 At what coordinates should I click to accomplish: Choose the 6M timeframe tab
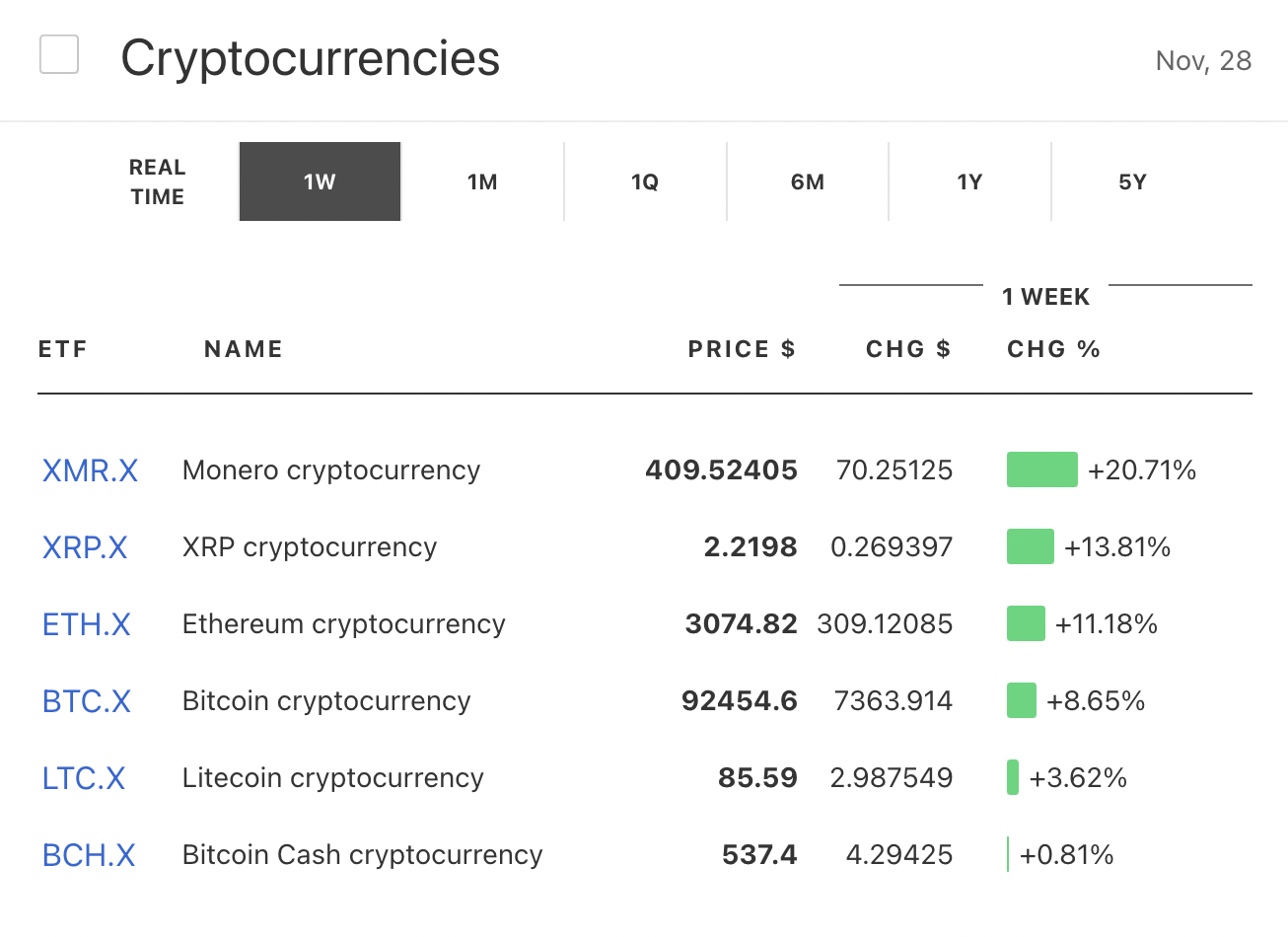808,182
